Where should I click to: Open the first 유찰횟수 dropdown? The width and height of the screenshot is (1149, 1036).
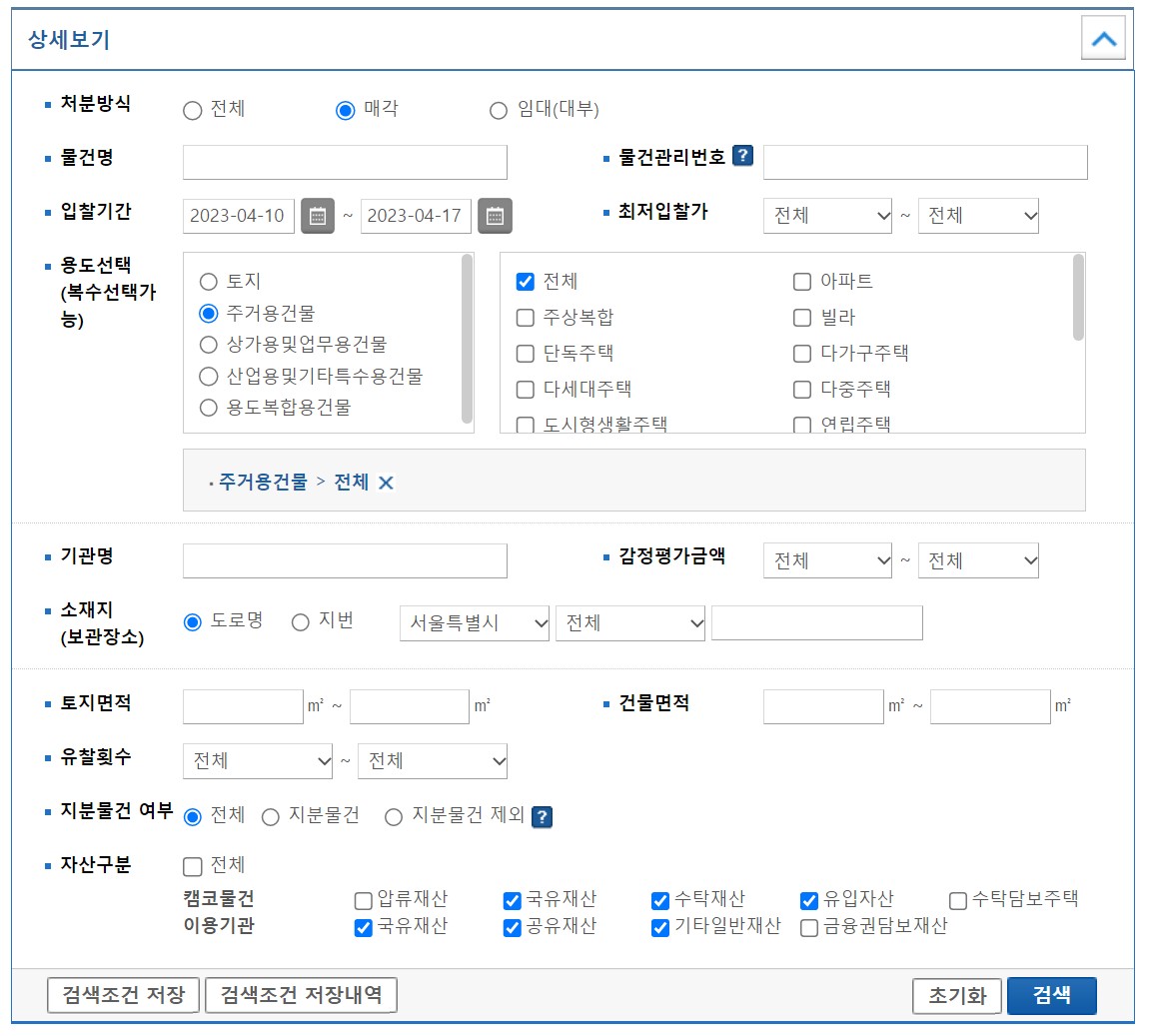(257, 761)
